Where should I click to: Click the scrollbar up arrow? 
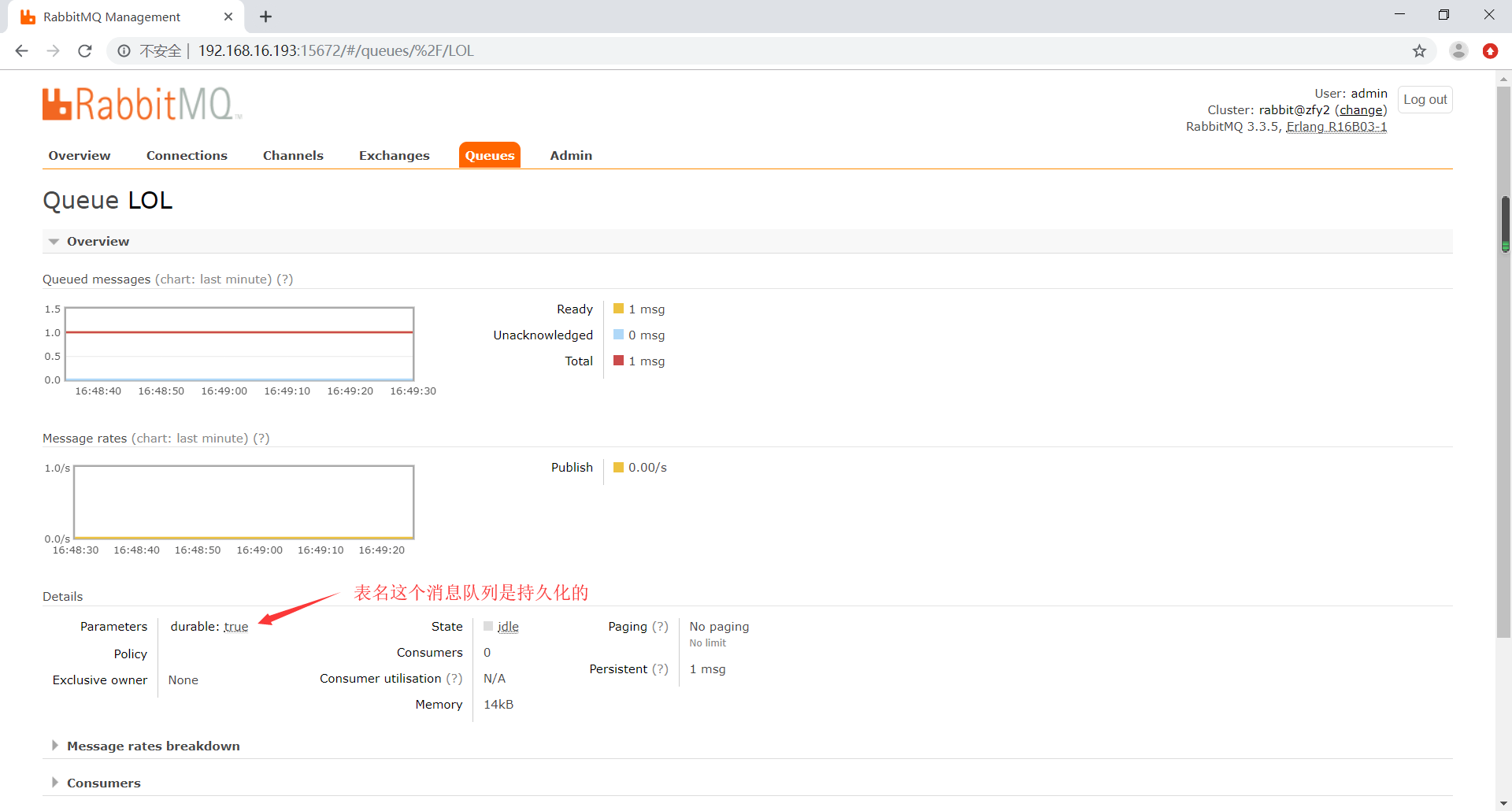pyautogui.click(x=1504, y=79)
